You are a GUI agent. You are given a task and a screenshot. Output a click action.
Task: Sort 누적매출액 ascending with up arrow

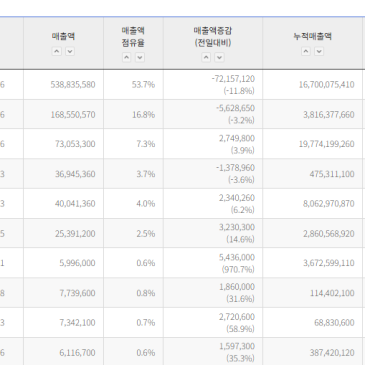pos(306,51)
